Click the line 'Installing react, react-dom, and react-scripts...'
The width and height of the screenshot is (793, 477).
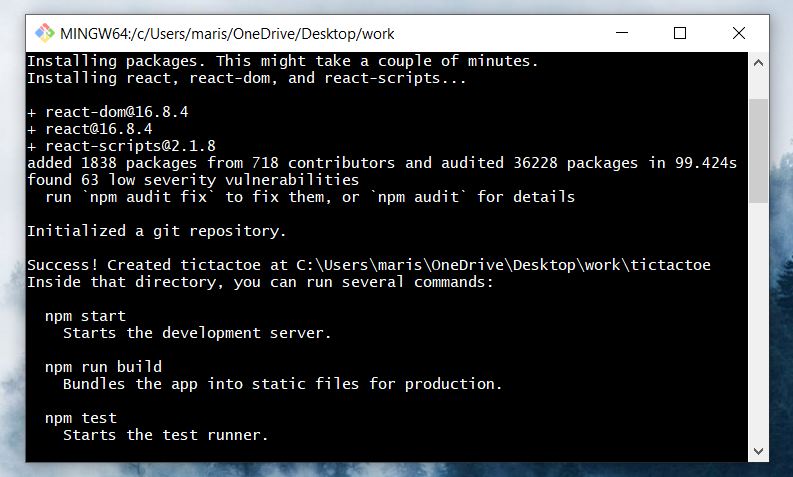(x=247, y=78)
